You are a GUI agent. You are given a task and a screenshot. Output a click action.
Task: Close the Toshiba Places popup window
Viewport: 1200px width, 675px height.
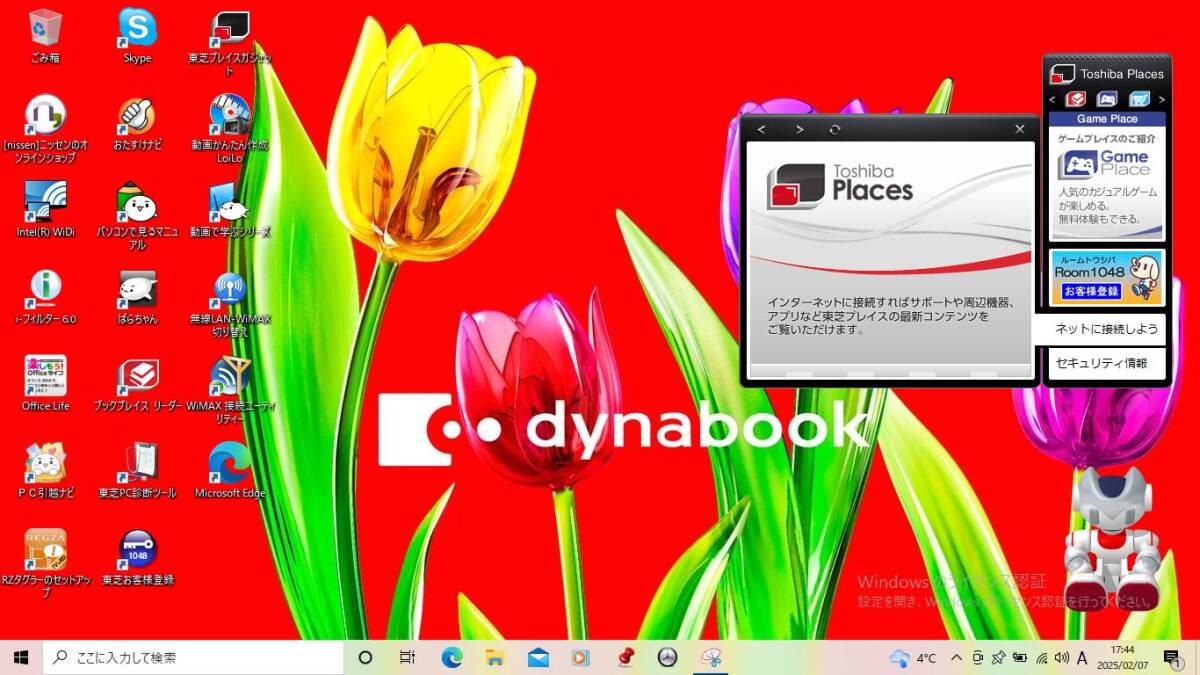click(1020, 129)
